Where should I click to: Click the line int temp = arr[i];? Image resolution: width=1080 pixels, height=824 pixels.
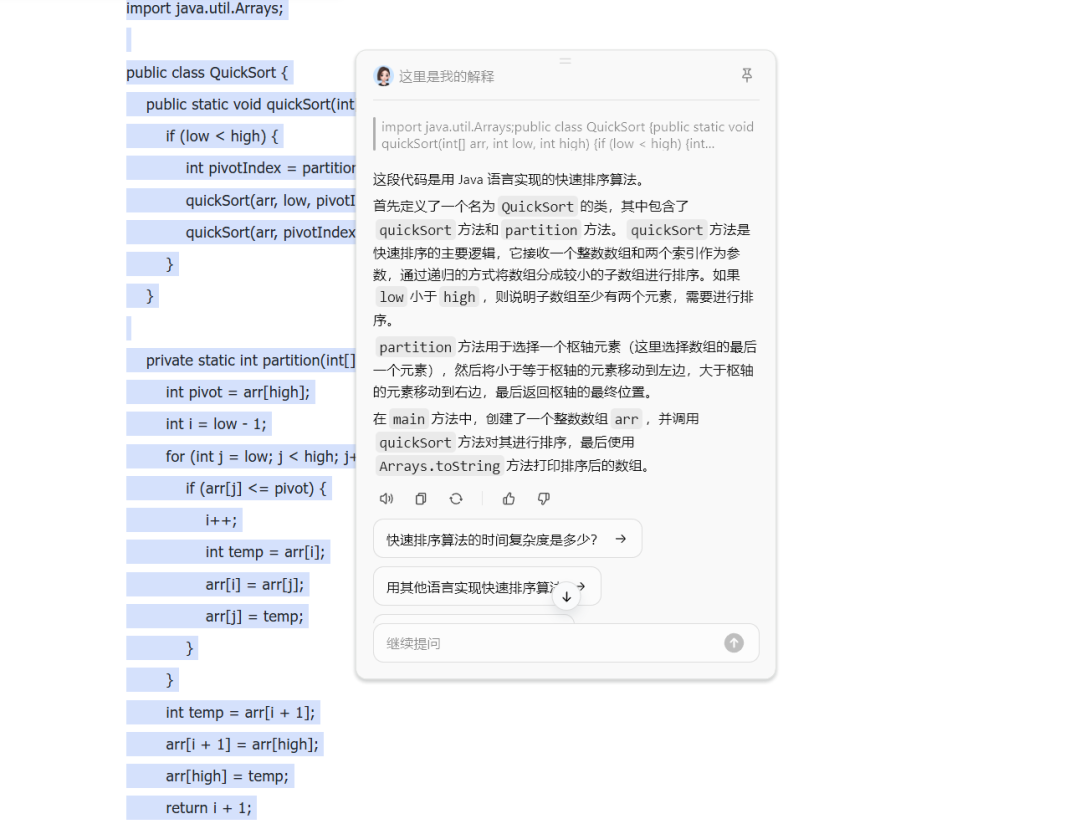(x=265, y=552)
